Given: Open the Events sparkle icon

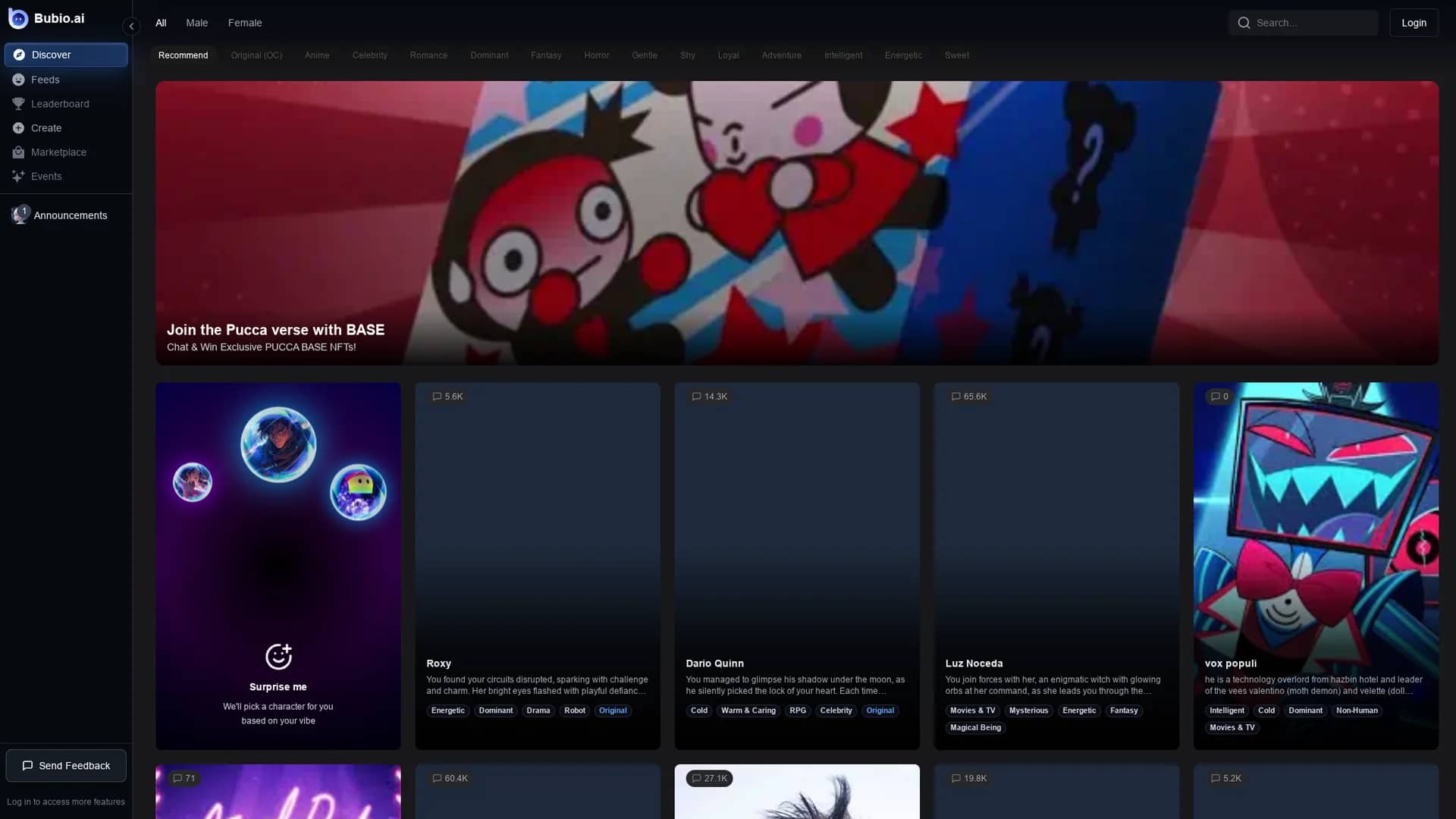Looking at the screenshot, I should (x=18, y=177).
